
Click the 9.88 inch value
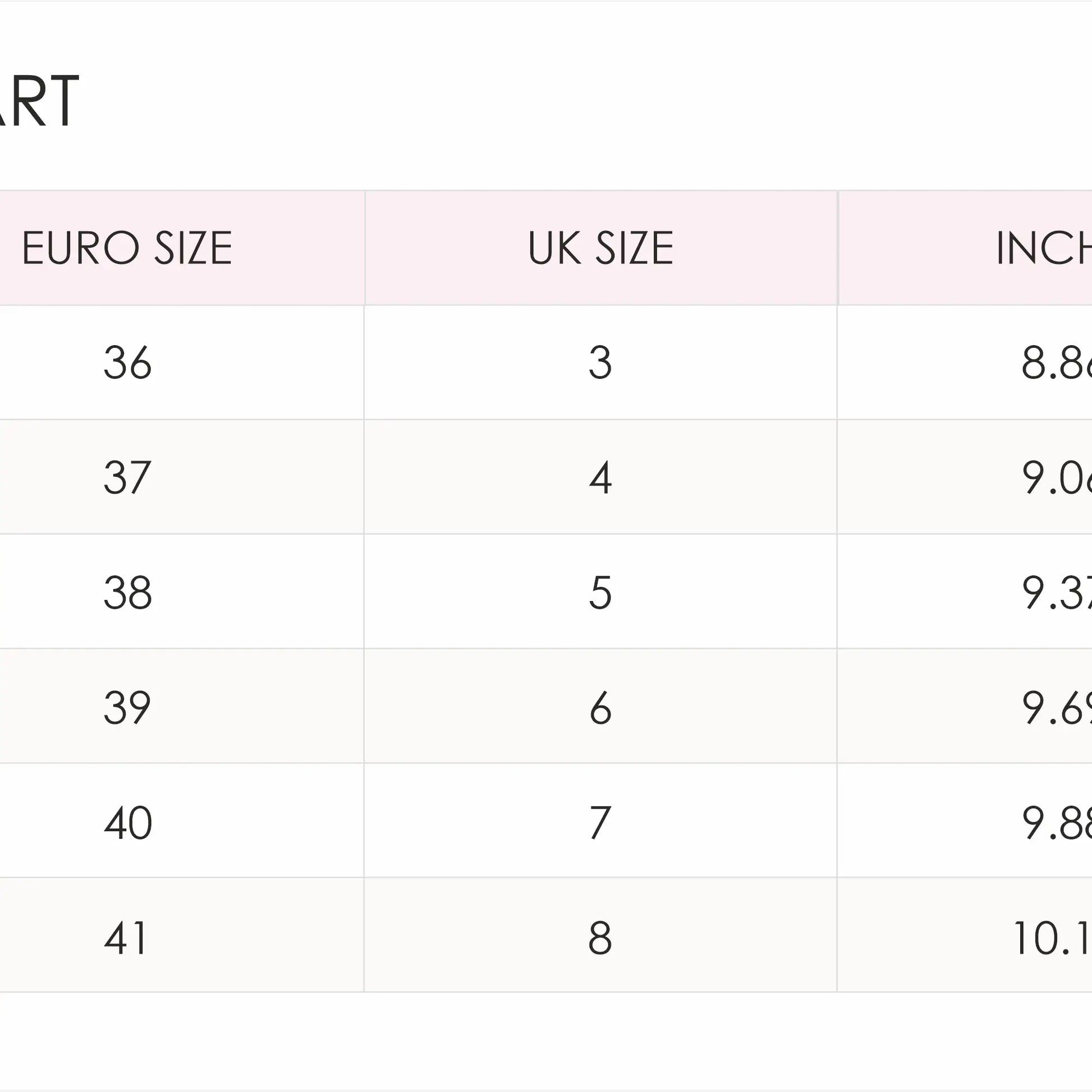(x=1056, y=822)
